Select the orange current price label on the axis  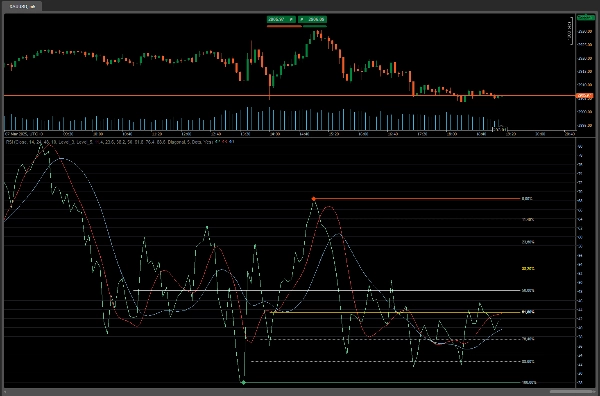point(584,96)
